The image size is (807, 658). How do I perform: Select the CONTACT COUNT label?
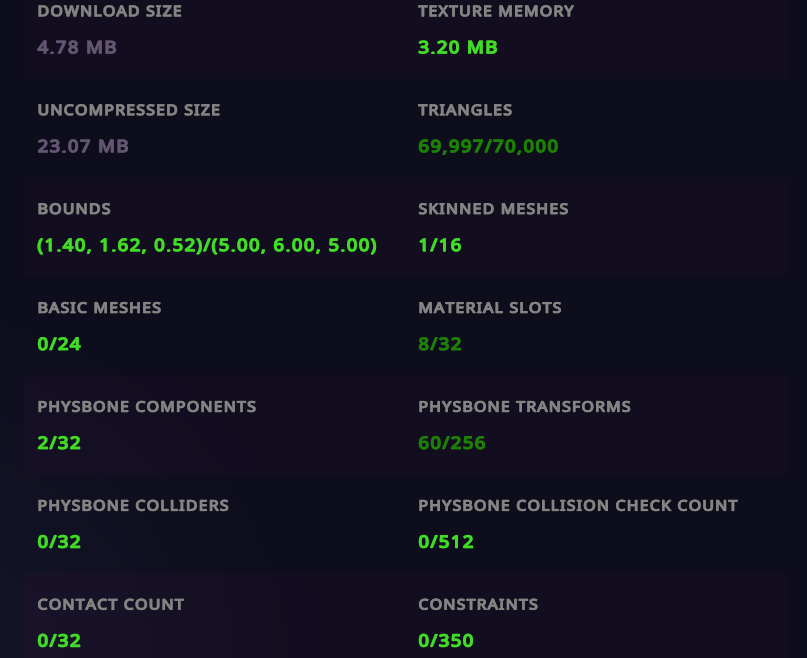[x=111, y=604]
